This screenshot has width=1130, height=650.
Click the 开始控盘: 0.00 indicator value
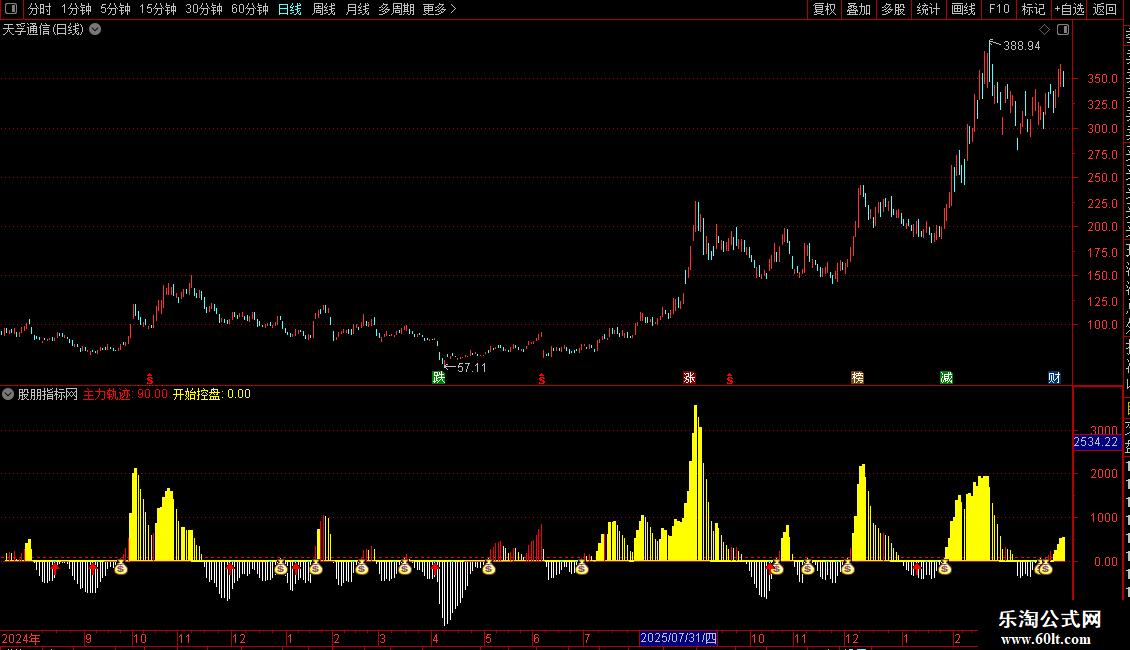tap(211, 394)
